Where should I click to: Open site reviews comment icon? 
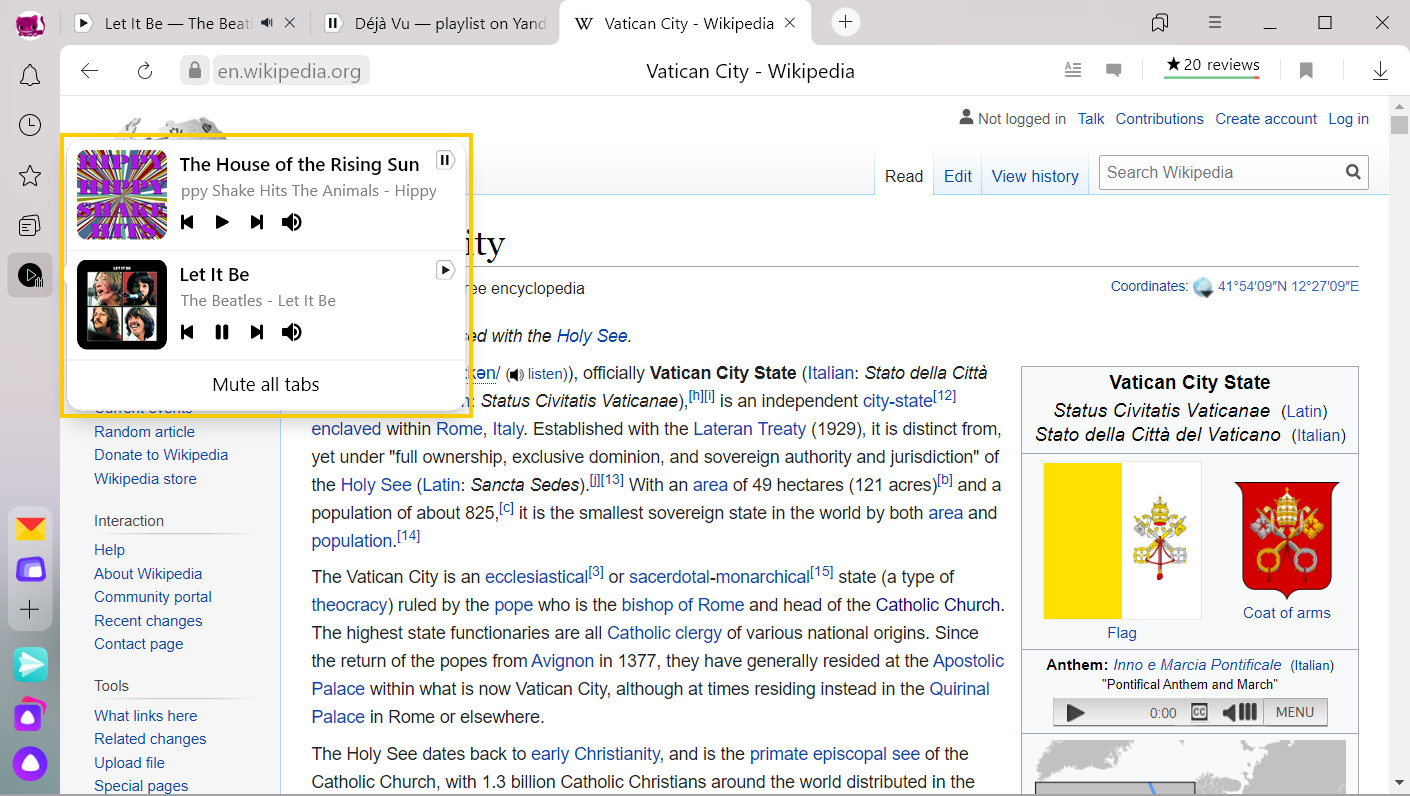pyautogui.click(x=1113, y=70)
